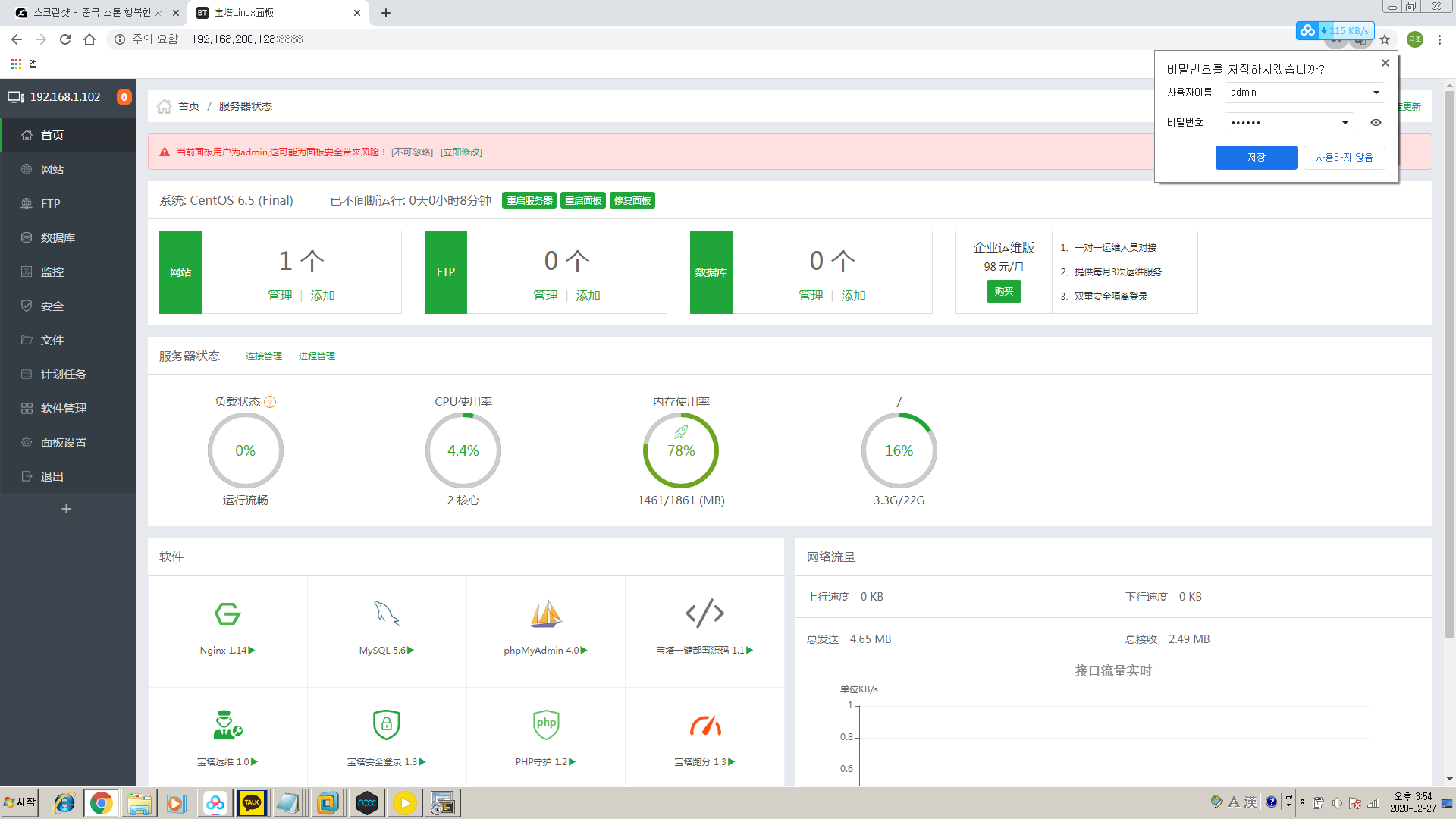This screenshot has height=819, width=1456.
Task: Expand the username admin dropdown
Action: 1376,93
